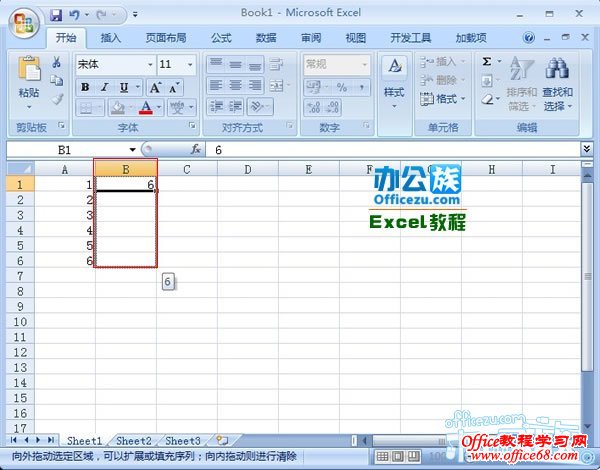Increase font size with the larger A

click(155, 87)
